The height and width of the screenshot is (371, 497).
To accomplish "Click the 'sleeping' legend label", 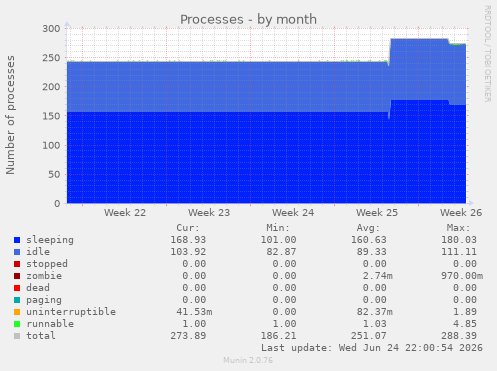I will coord(50,240).
